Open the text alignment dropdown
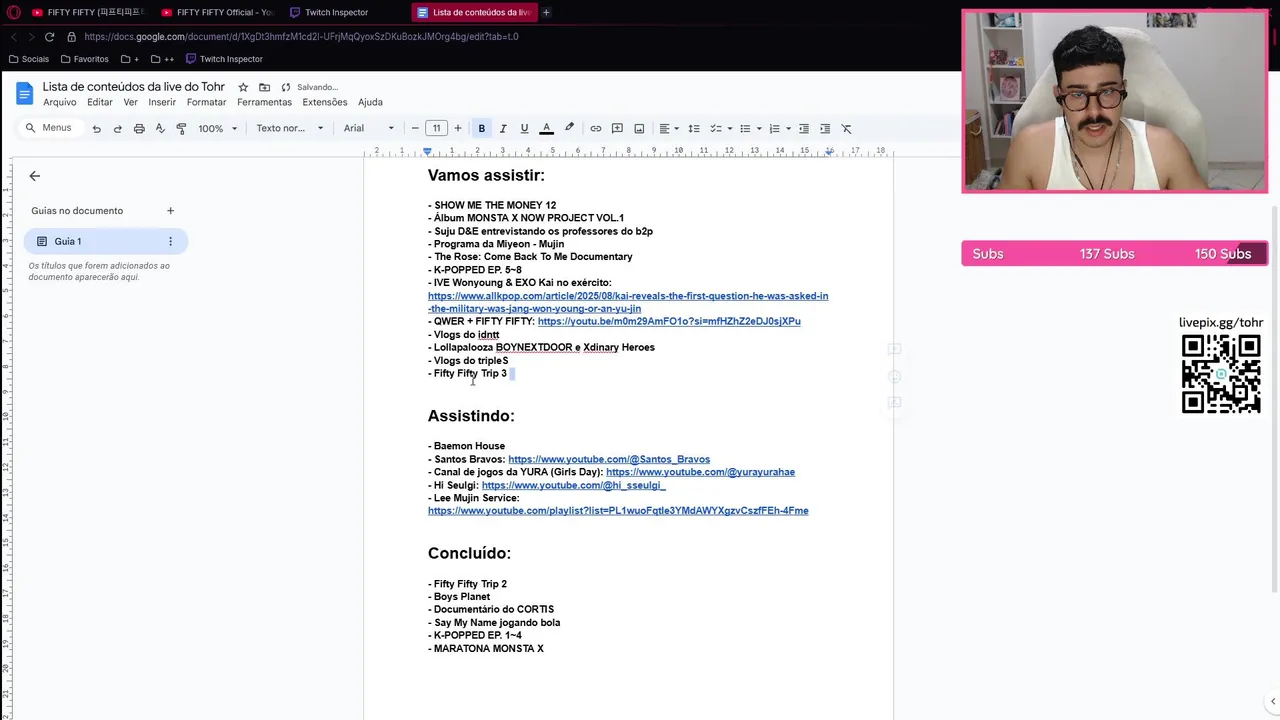The image size is (1280, 720). [669, 129]
